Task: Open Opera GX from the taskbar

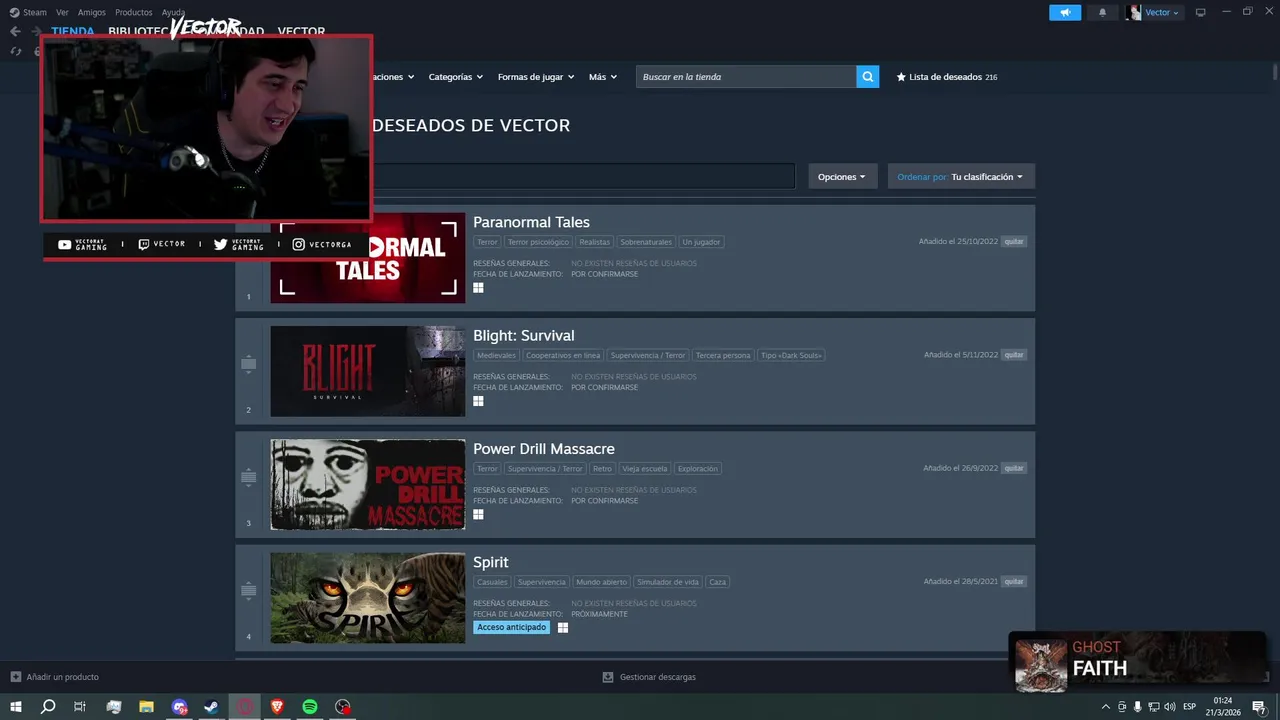Action: coord(245,707)
